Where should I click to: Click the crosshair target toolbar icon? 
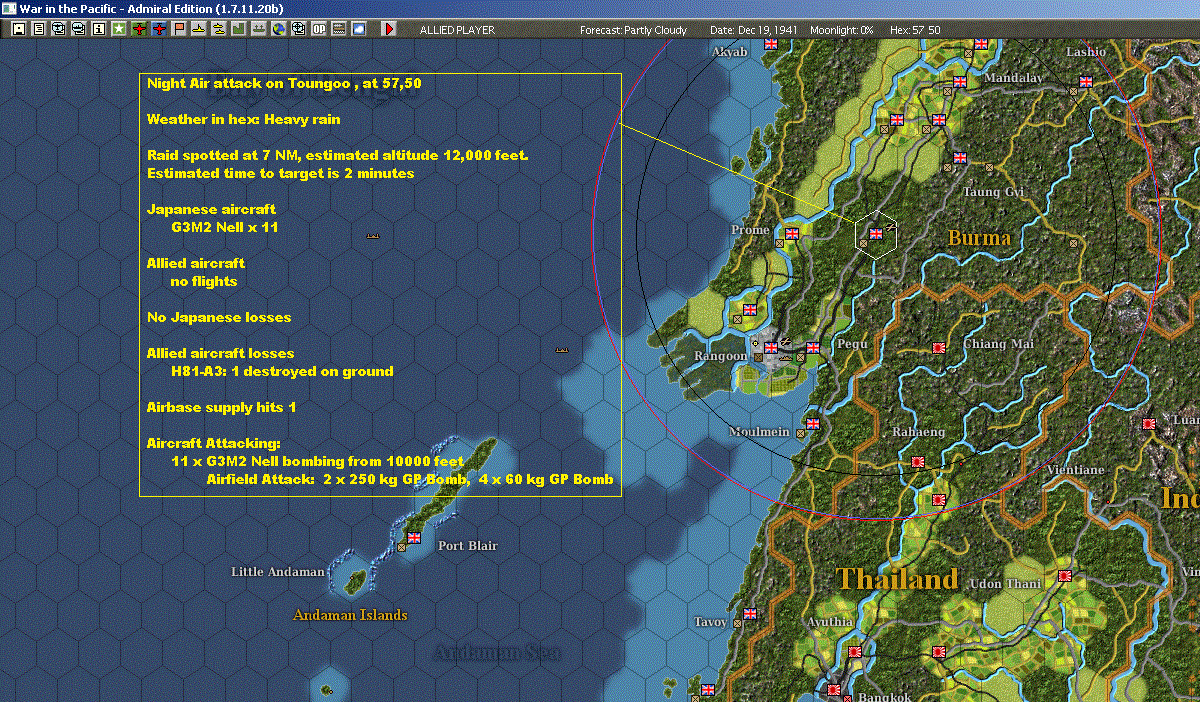[298, 29]
